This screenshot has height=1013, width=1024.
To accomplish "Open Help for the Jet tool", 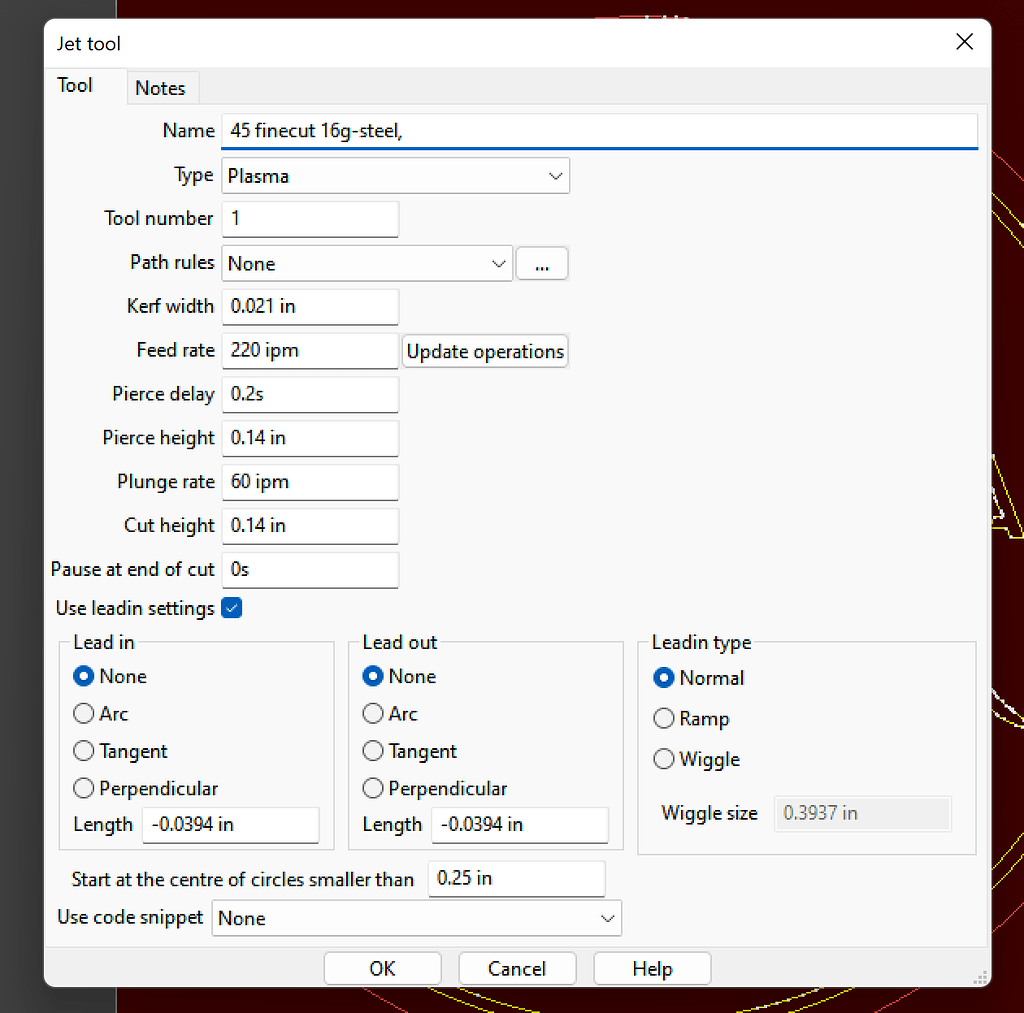I will [x=652, y=969].
